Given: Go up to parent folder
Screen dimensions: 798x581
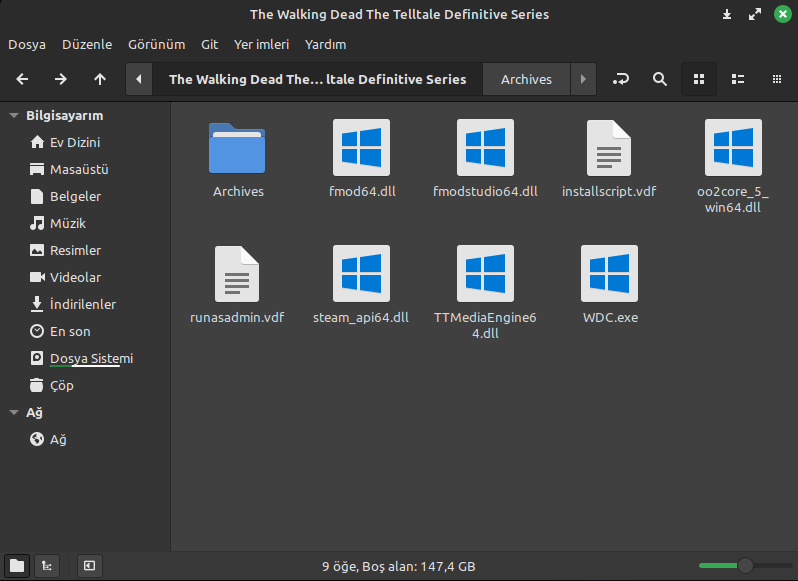Looking at the screenshot, I should (100, 79).
